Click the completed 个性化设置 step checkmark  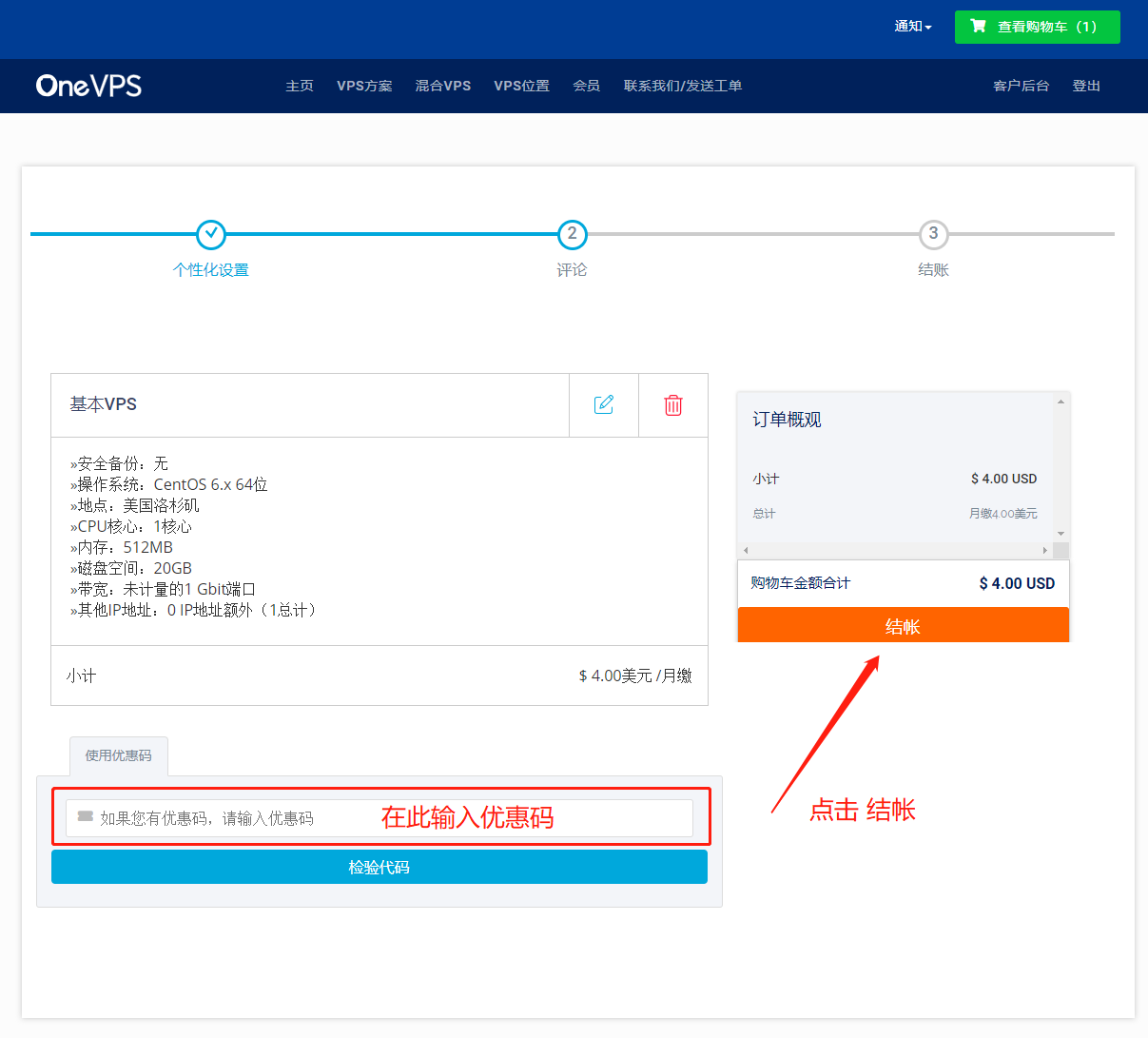pyautogui.click(x=210, y=234)
